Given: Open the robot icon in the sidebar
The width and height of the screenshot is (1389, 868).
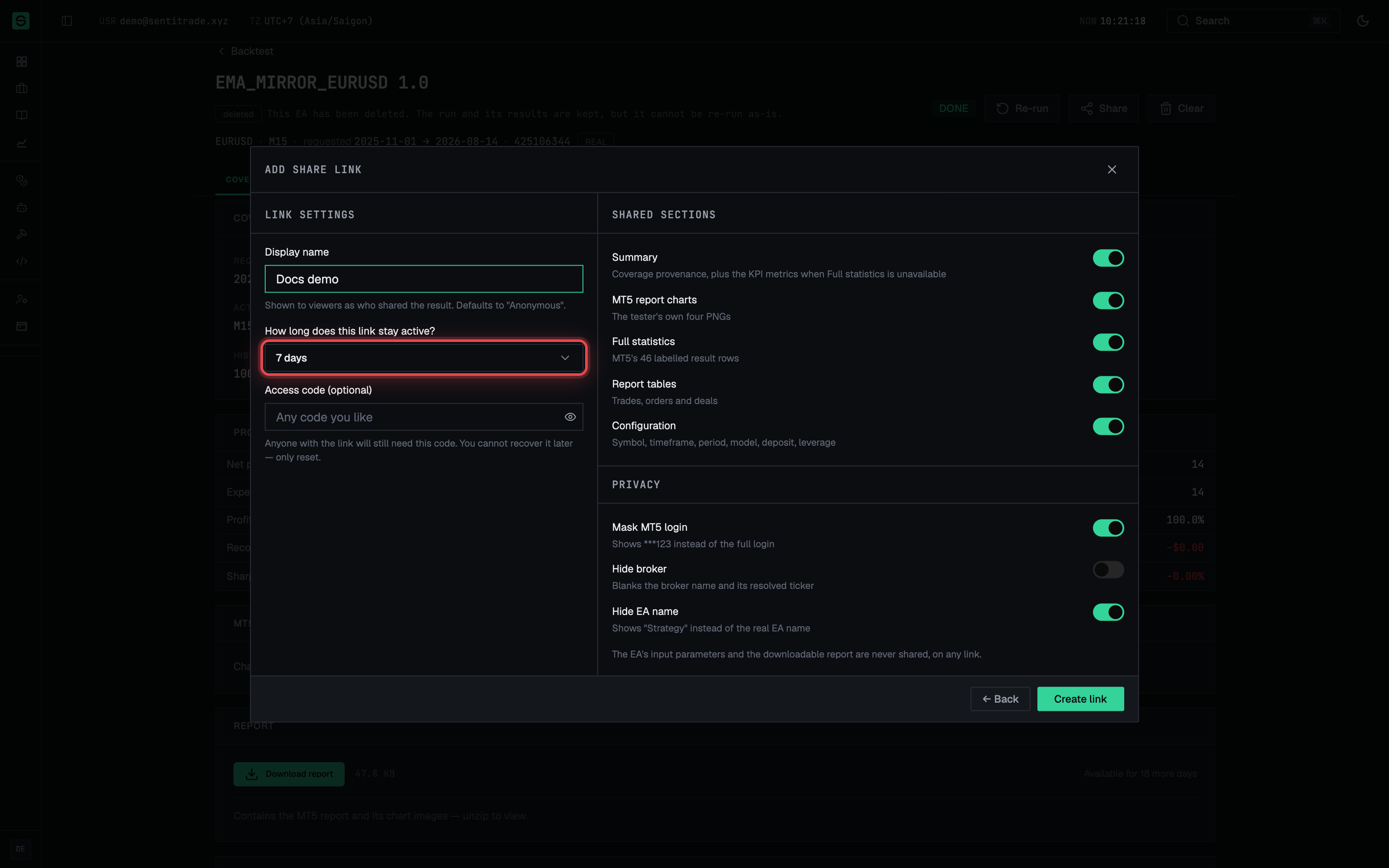Looking at the screenshot, I should tap(22, 207).
